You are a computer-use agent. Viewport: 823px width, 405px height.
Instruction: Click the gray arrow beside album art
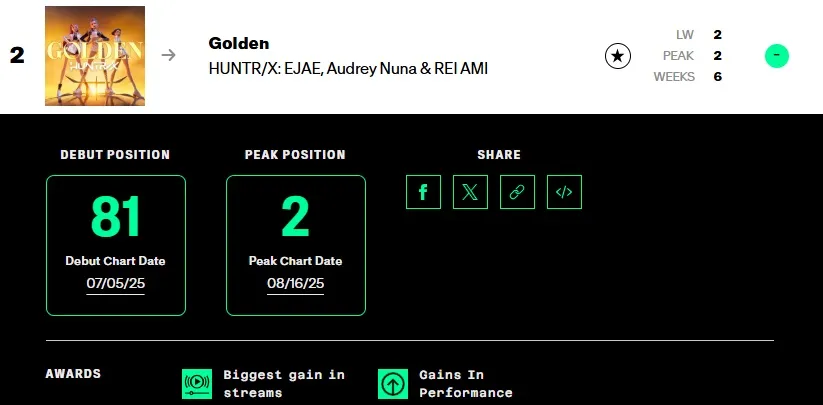pyautogui.click(x=168, y=55)
